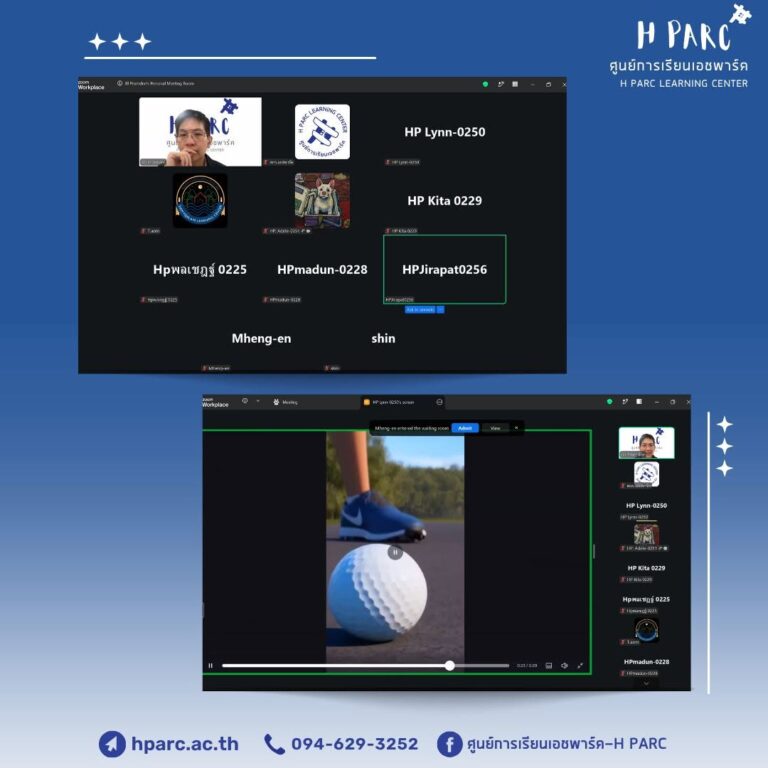The height and width of the screenshot is (768, 768).
Task: Pause the shared video from bottom-left control
Action: 211,666
